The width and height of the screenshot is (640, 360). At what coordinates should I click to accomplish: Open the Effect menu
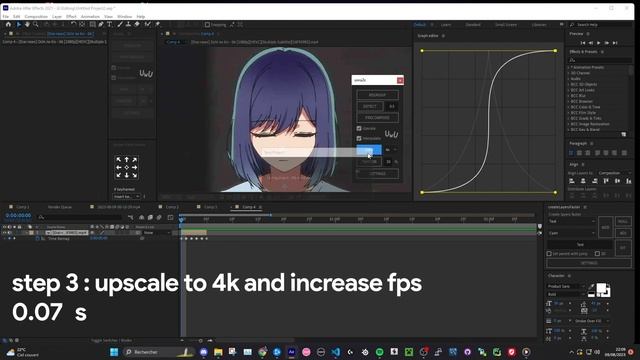point(71,17)
